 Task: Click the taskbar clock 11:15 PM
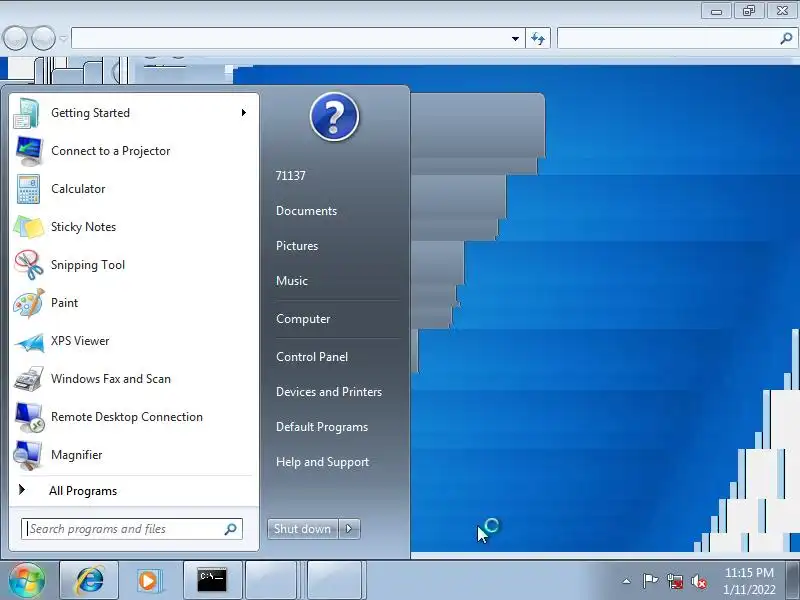click(749, 572)
